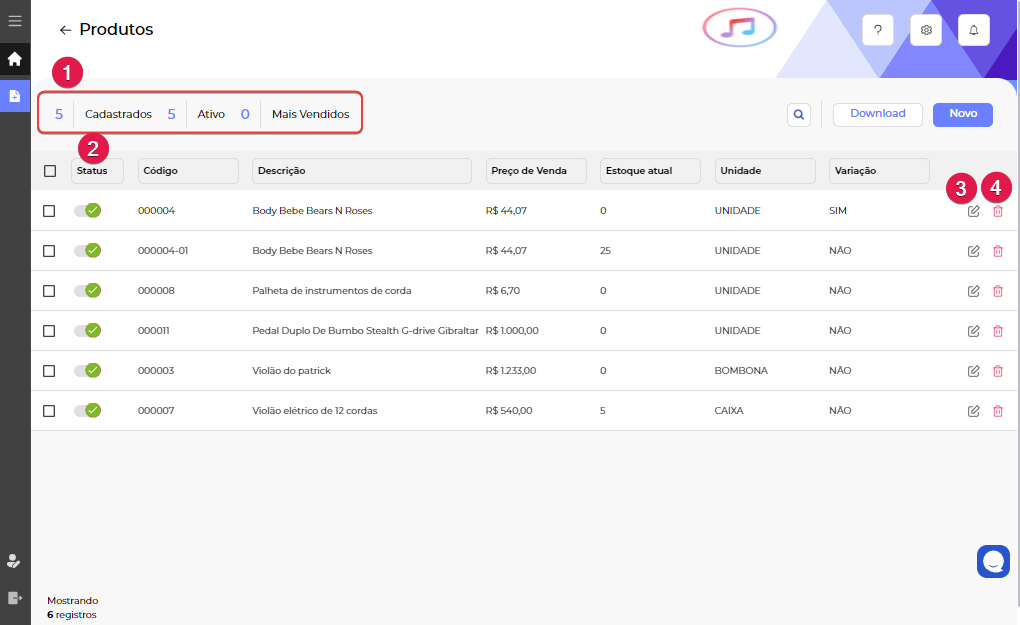Open the hamburger menu in the sidebar
Screen dimensions: 1020x625
click(15, 20)
